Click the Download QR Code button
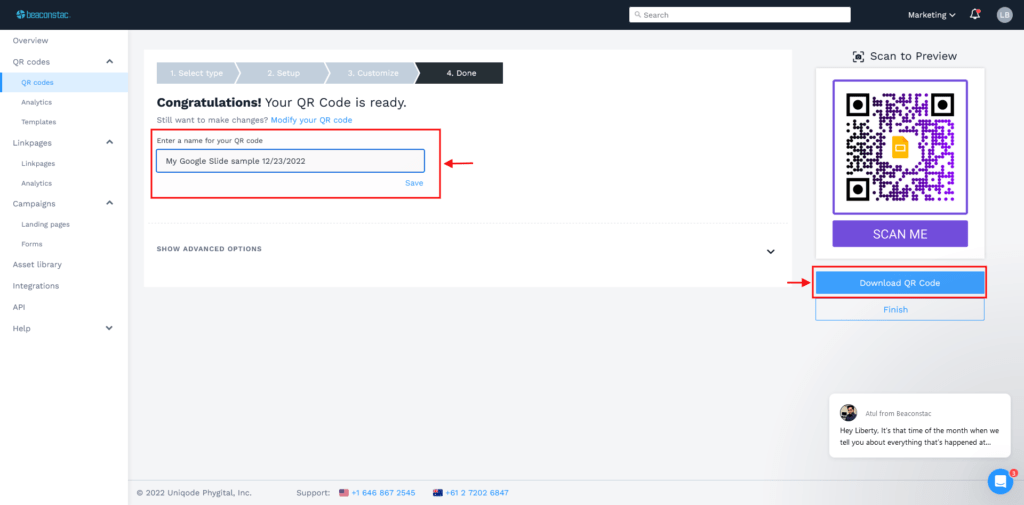Viewport: 1024px width, 505px height. (x=899, y=283)
